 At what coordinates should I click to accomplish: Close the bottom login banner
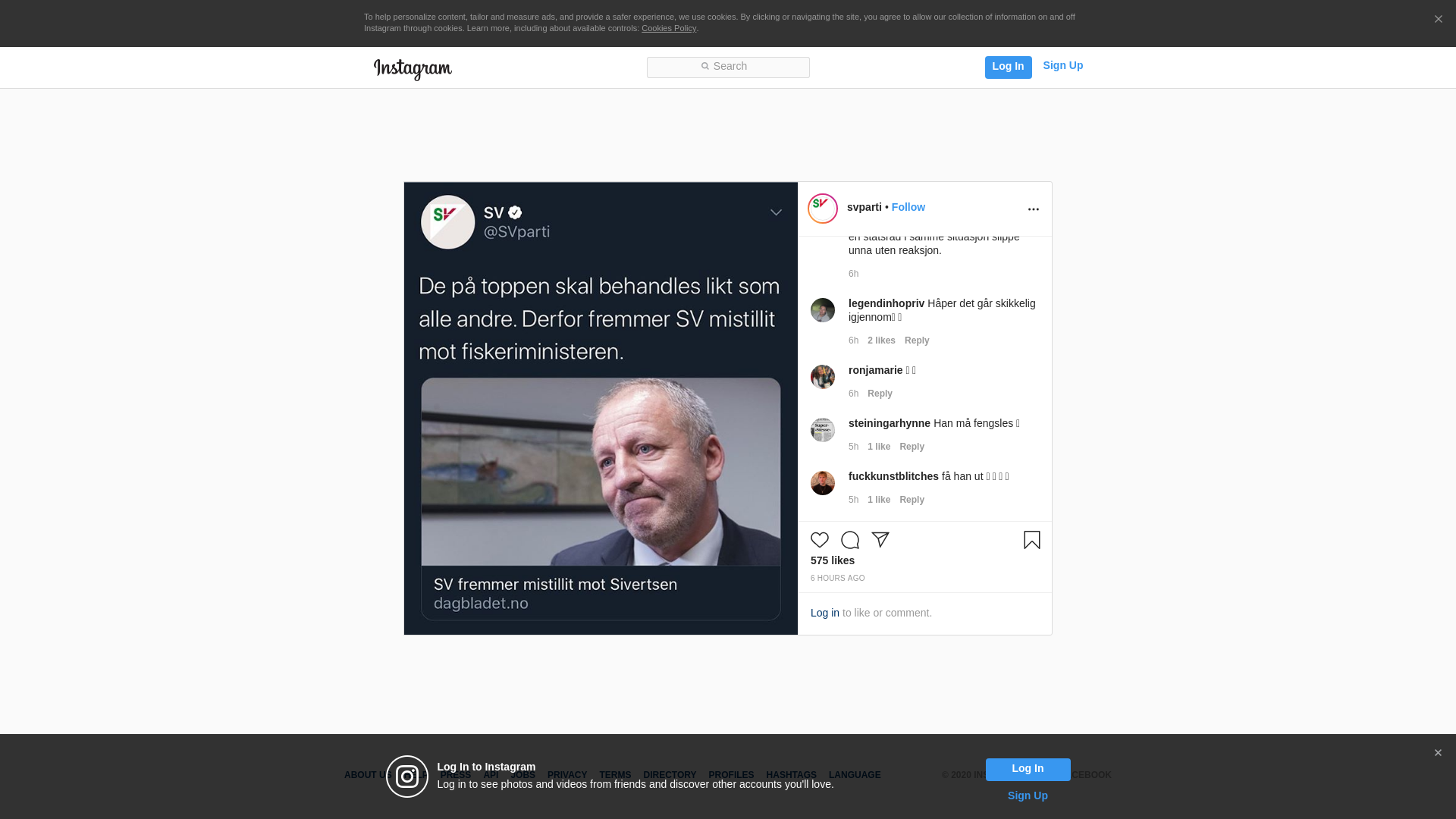1438,753
